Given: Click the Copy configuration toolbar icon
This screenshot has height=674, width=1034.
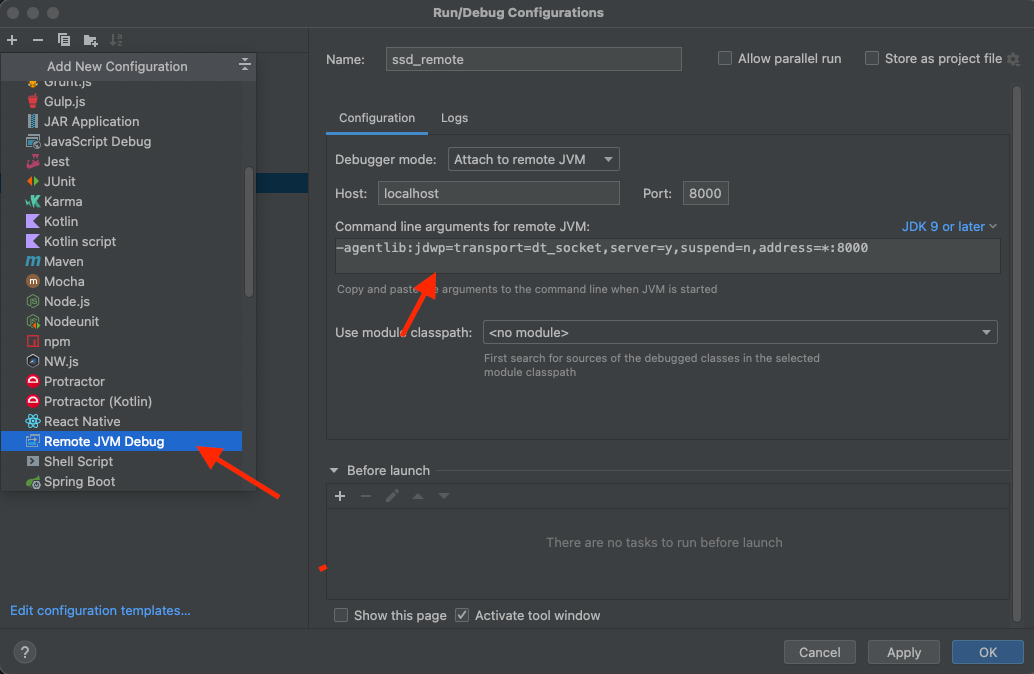Looking at the screenshot, I should [x=64, y=40].
